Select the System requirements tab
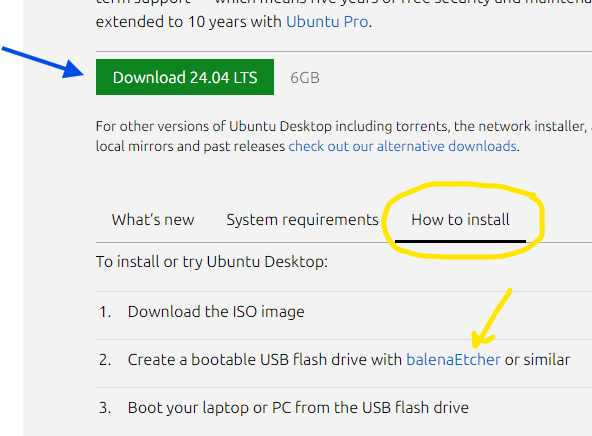Viewport: 592px width, 436px height. click(x=302, y=220)
